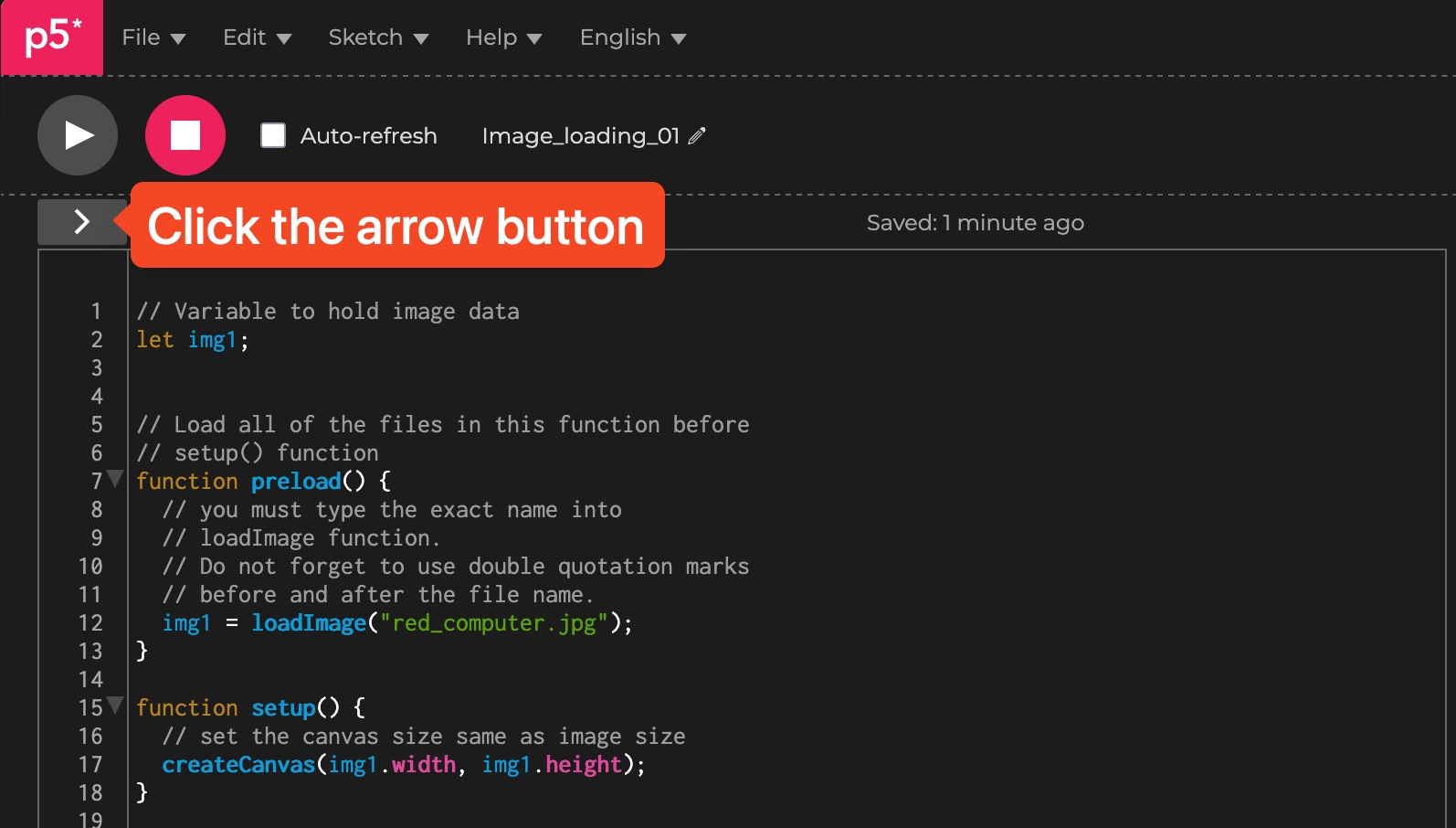Screen dimensions: 1456x828
Task: Collapse the setup function fold arrow
Action: (x=115, y=705)
